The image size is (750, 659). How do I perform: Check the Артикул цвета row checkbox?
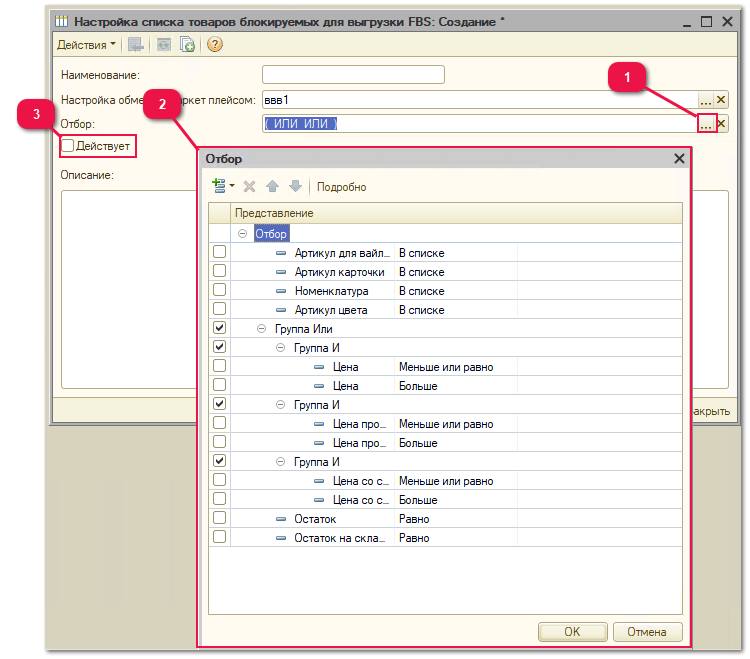[x=219, y=308]
